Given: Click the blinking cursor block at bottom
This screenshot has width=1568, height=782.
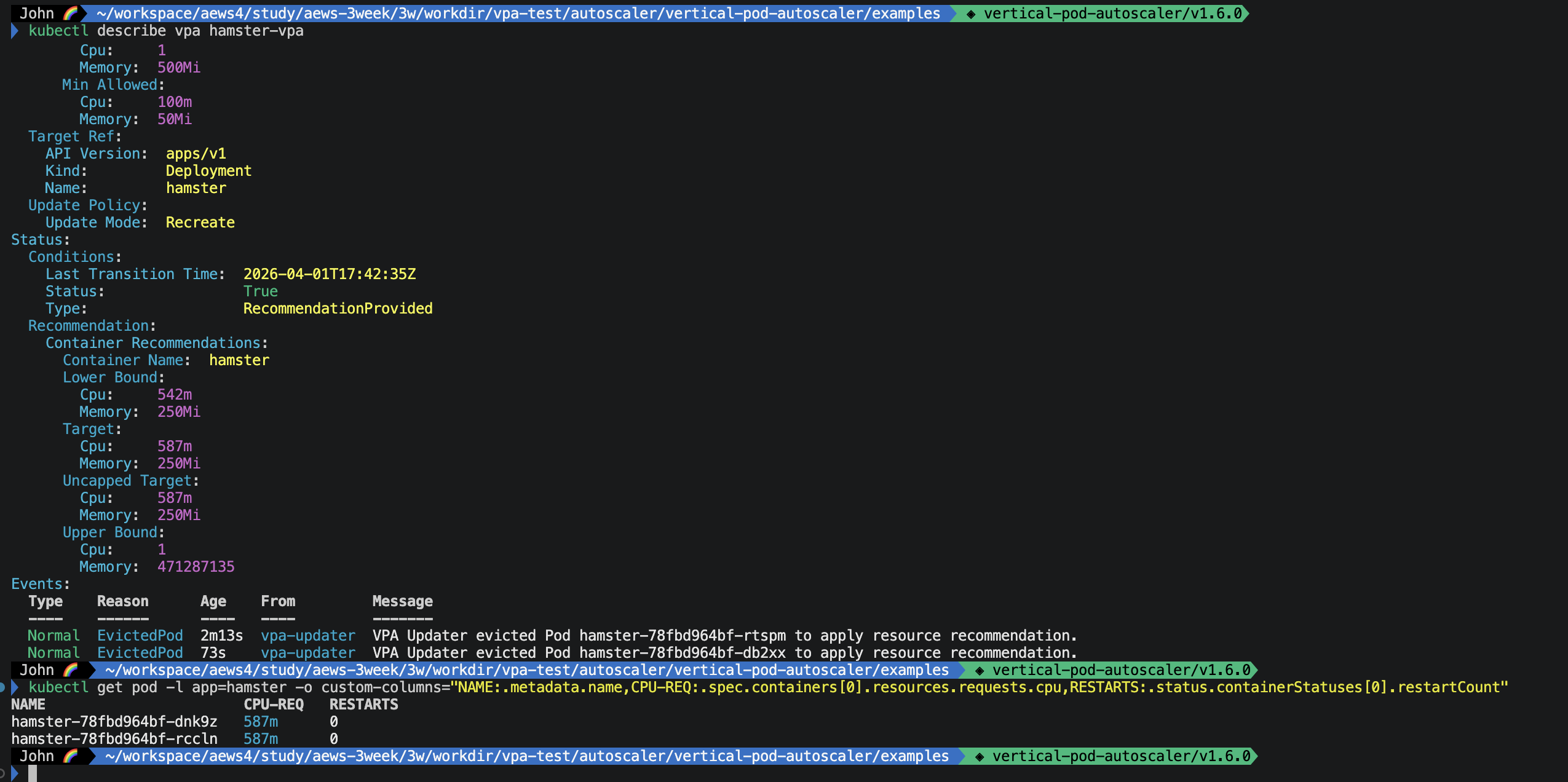Looking at the screenshot, I should coord(32,773).
